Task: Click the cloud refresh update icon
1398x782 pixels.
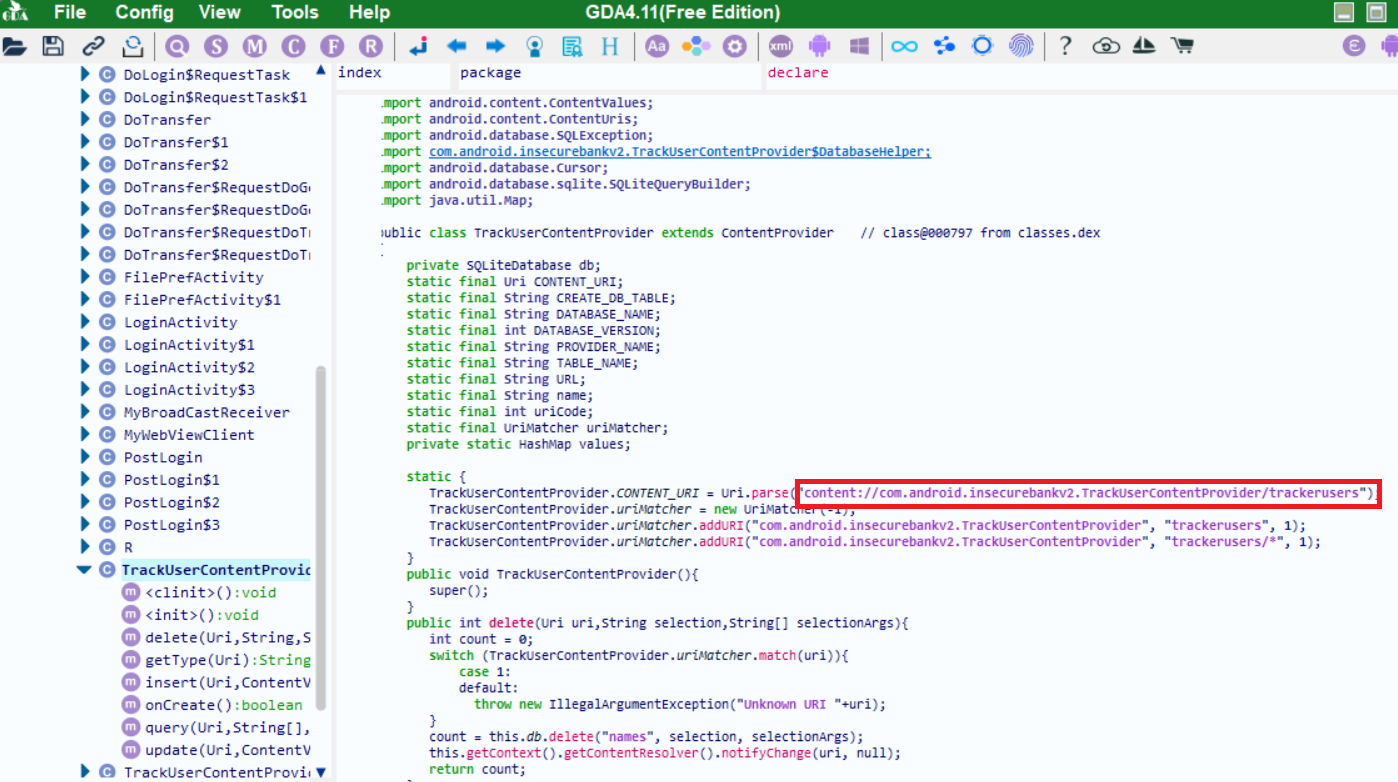Action: pyautogui.click(x=1105, y=46)
